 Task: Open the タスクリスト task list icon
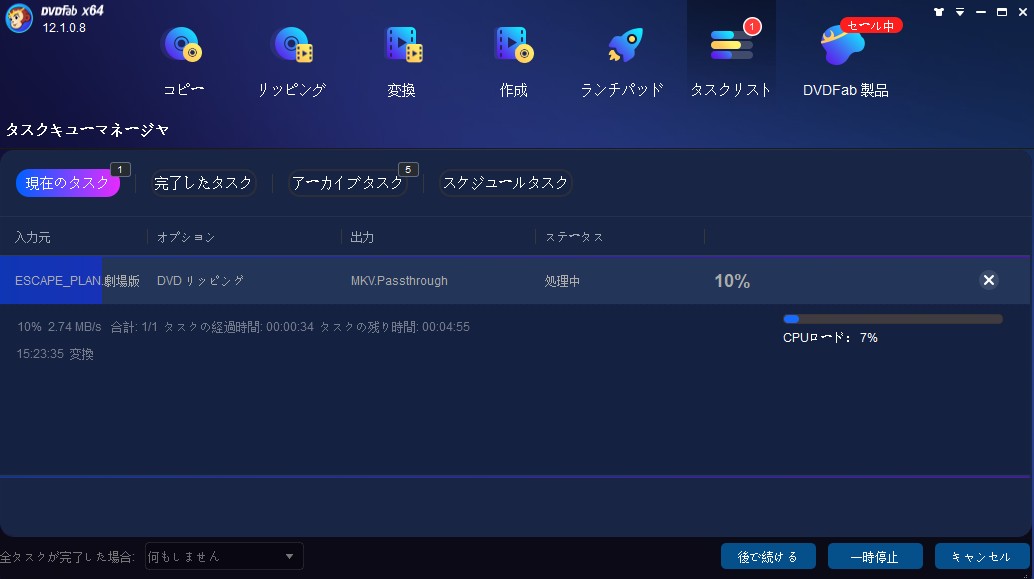[731, 61]
